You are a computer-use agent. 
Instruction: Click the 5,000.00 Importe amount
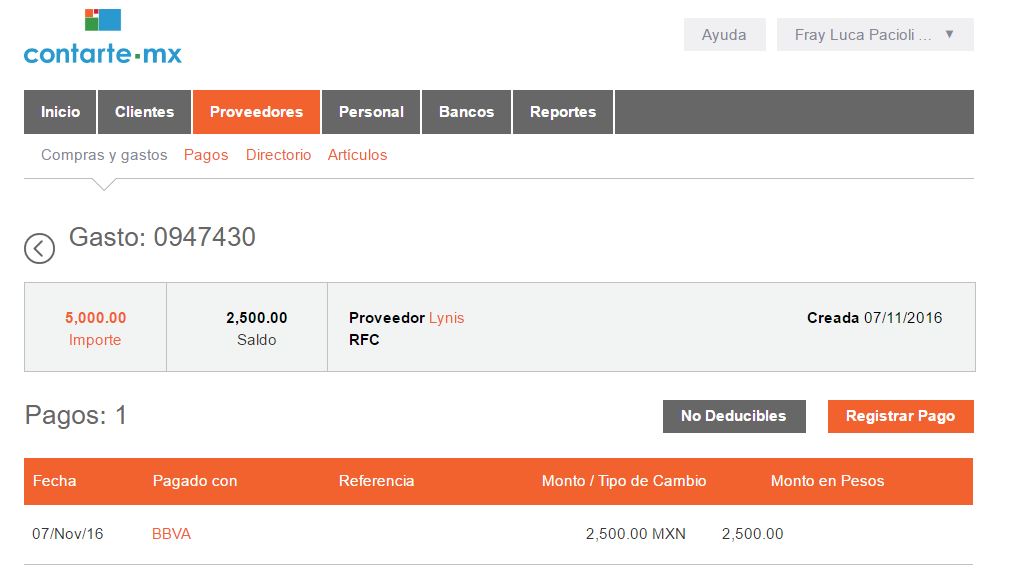(x=96, y=318)
